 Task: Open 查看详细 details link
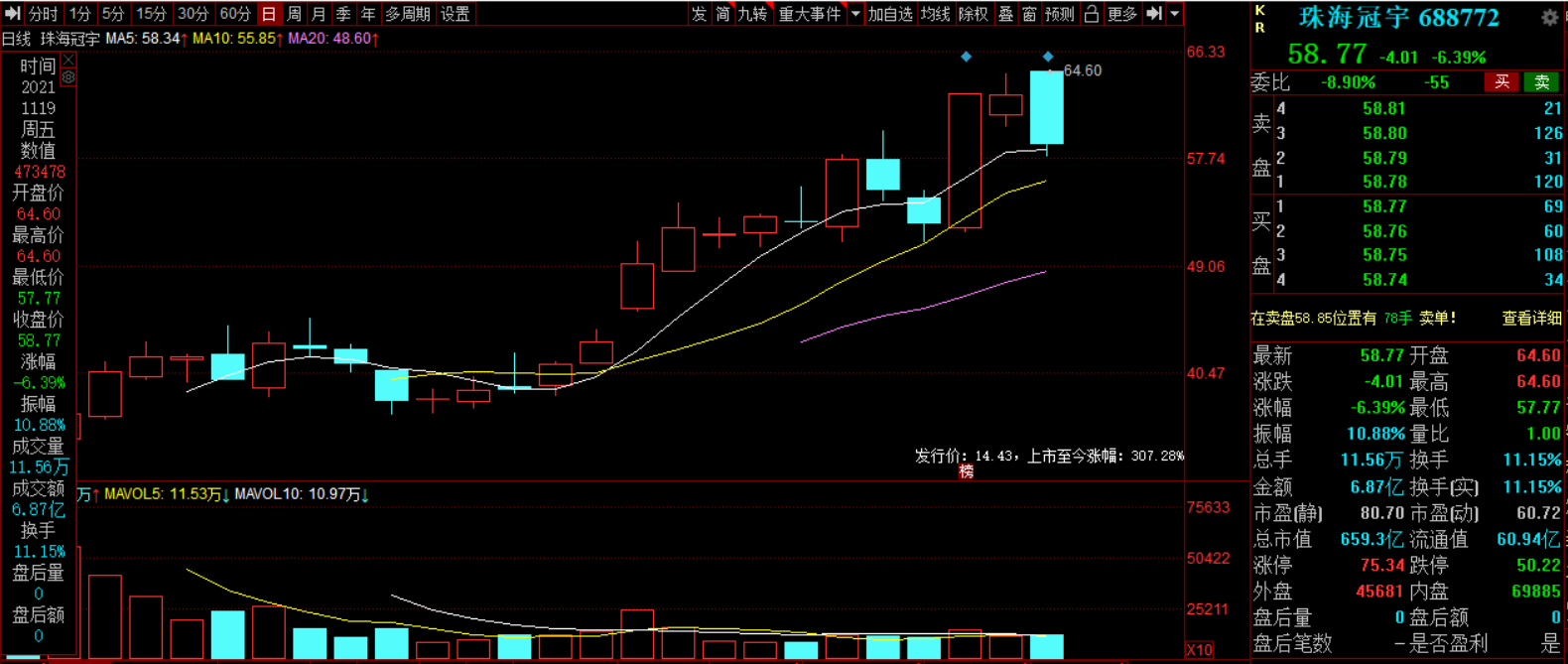tap(1531, 319)
